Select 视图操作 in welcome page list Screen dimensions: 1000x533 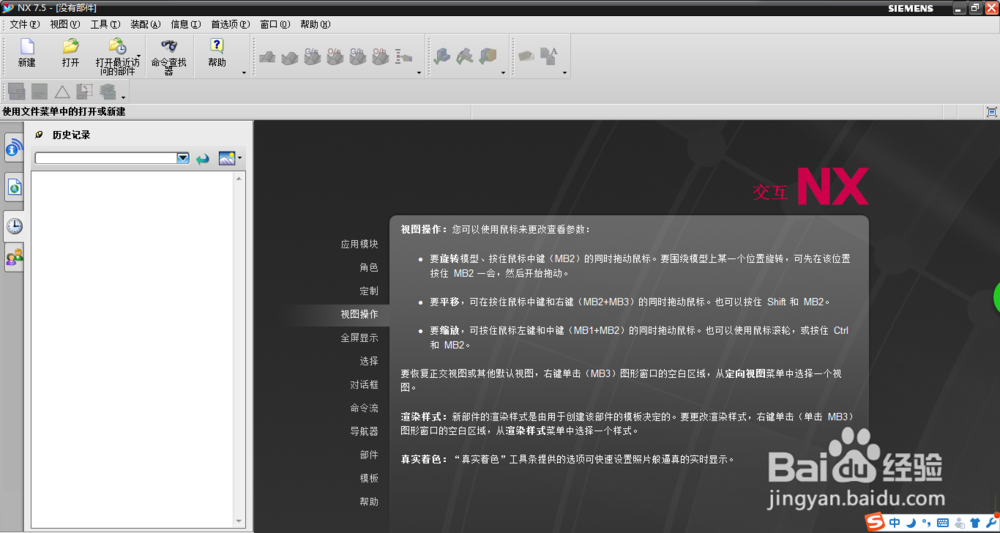359,314
